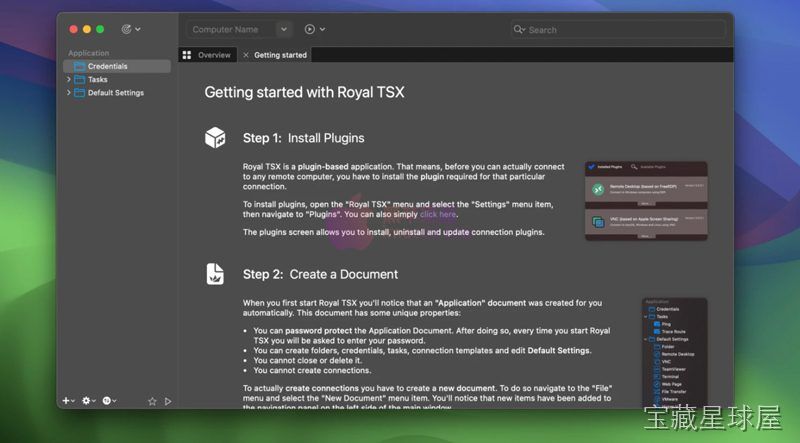The width and height of the screenshot is (800, 443).
Task: Select the Credentials folder in sidebar
Action: tap(117, 66)
